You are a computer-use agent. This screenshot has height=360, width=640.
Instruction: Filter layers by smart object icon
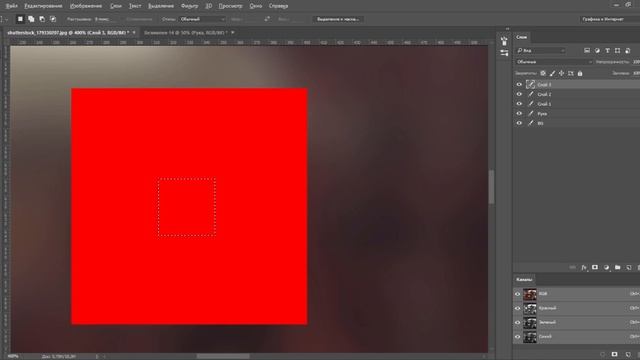(x=628, y=51)
